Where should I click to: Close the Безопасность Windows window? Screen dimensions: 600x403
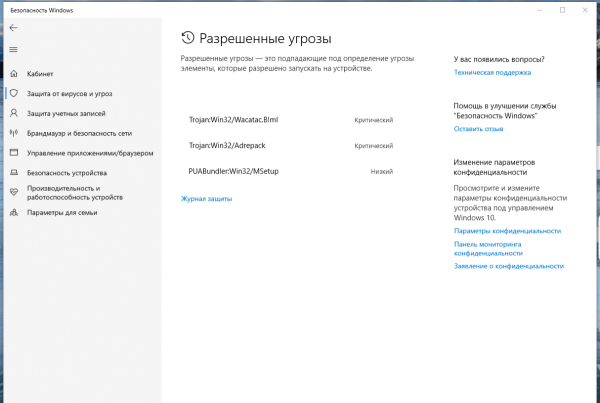pyautogui.click(x=585, y=10)
